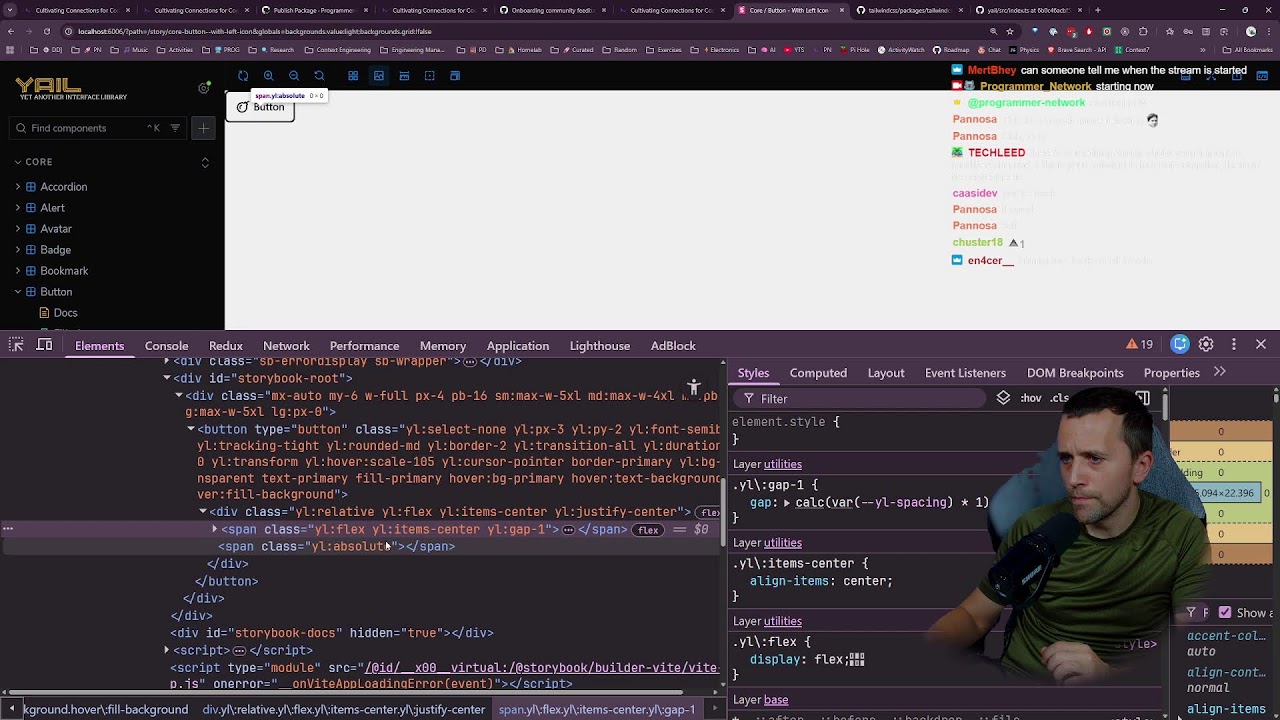Image resolution: width=1280 pixels, height=720 pixels.
Task: Expand the Avatar component tree arrow
Action: pos(17,229)
